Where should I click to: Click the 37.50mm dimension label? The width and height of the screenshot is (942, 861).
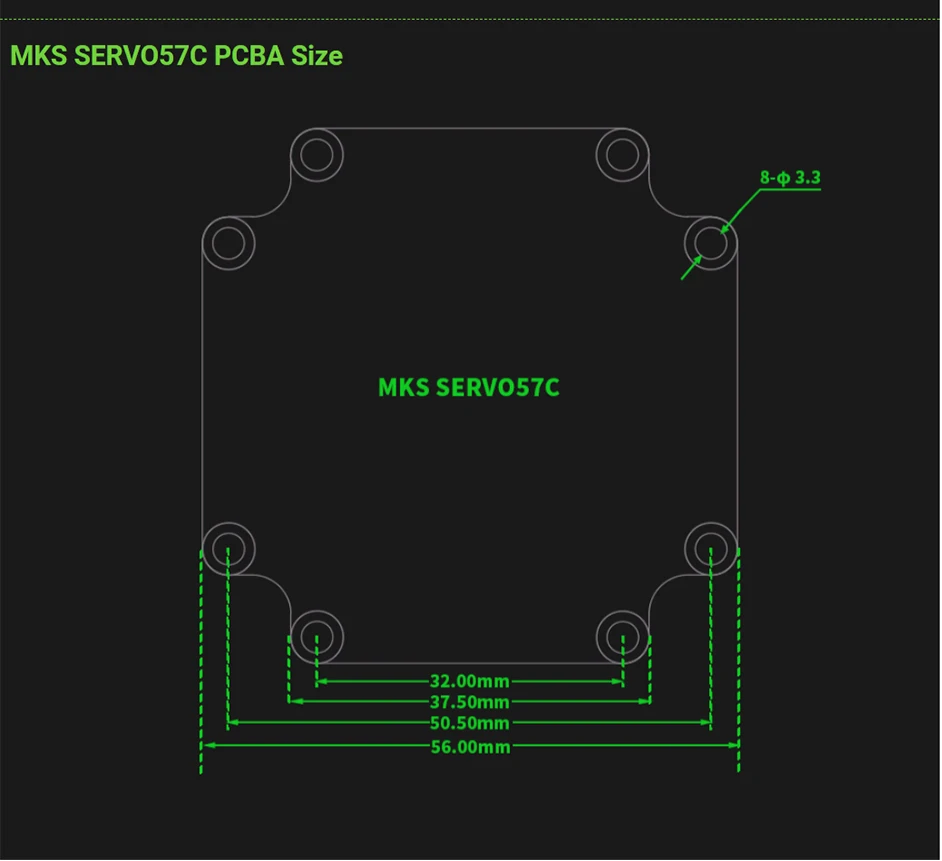[470, 702]
